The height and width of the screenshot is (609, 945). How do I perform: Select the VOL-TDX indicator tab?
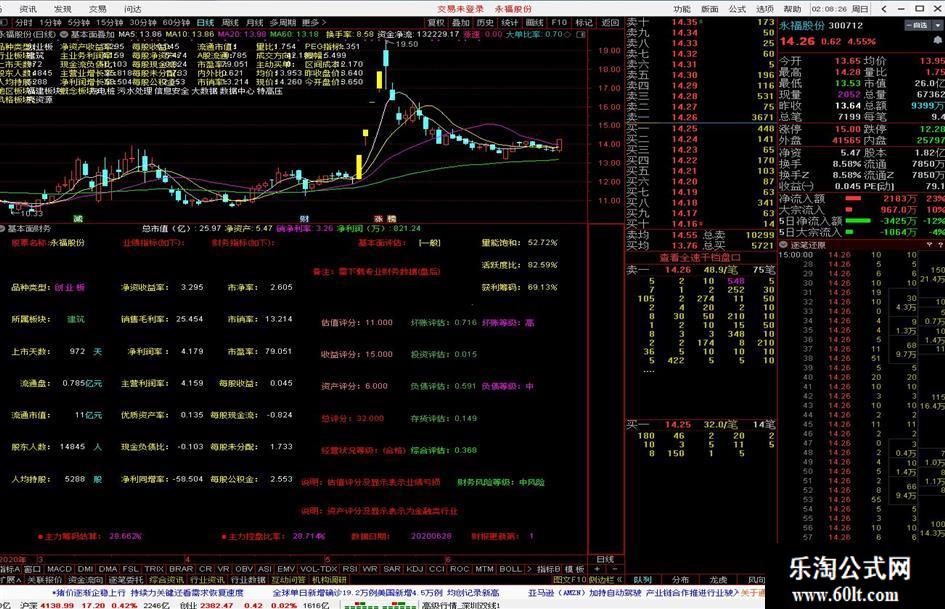318,569
